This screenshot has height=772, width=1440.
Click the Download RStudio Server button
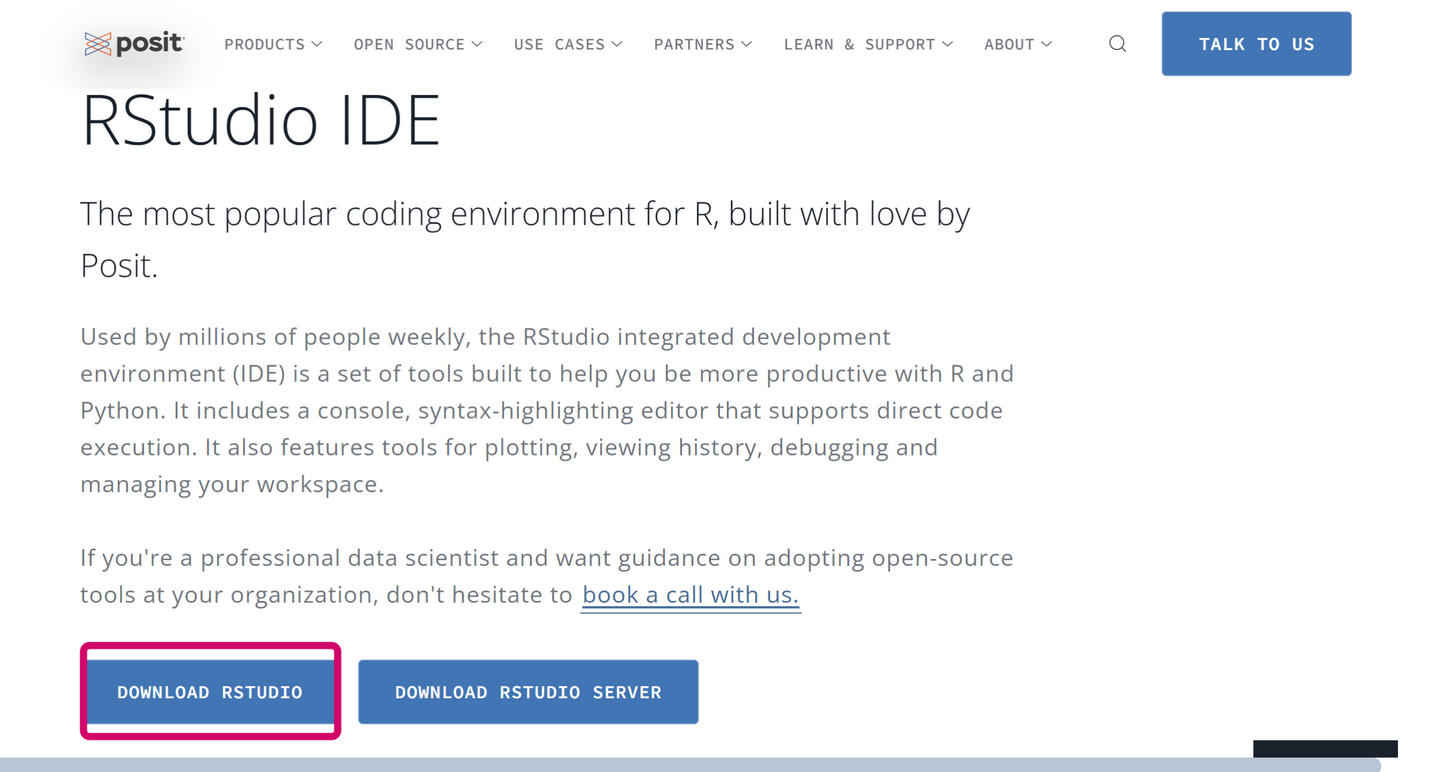tap(528, 692)
